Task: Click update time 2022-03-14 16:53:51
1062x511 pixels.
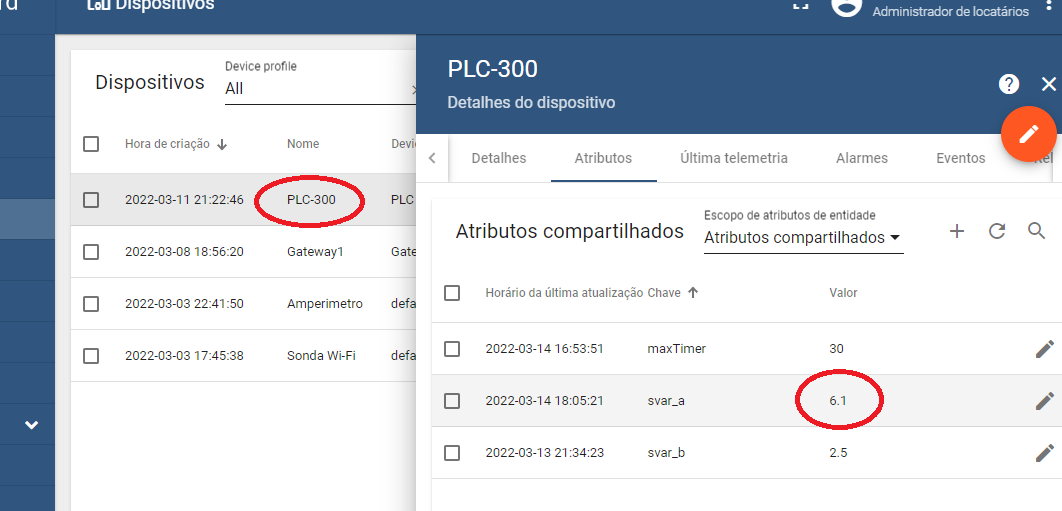Action: (545, 349)
